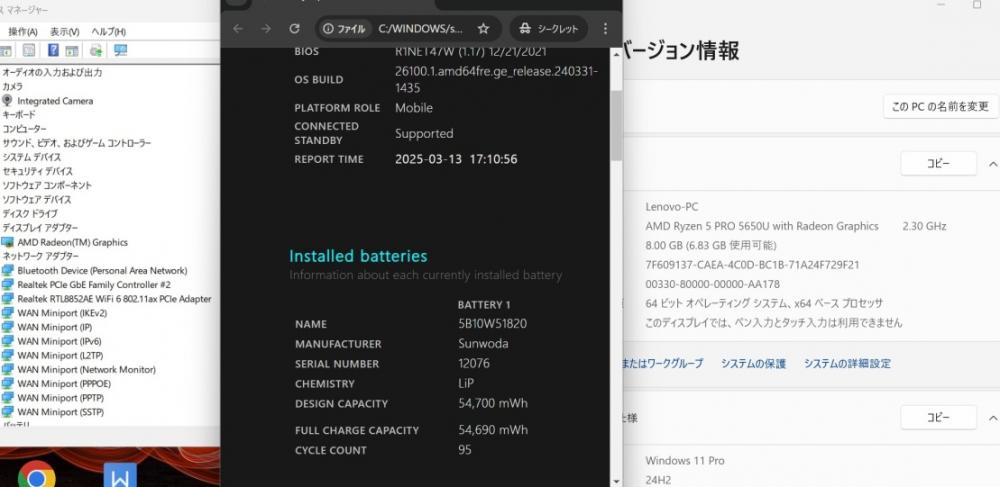Click the ファイル site info chip in address bar
Image resolution: width=1000 pixels, height=487 pixels.
click(x=344, y=29)
